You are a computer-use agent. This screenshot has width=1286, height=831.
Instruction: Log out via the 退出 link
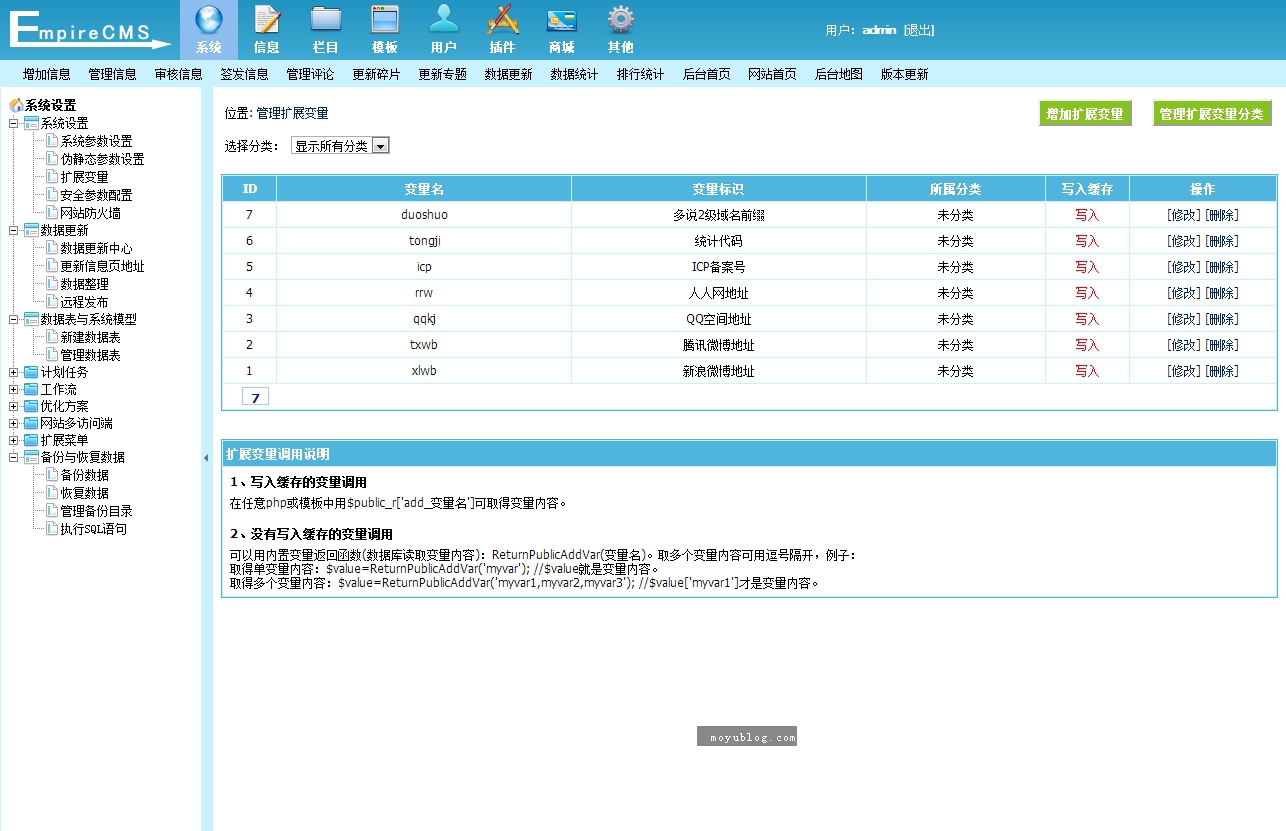919,30
